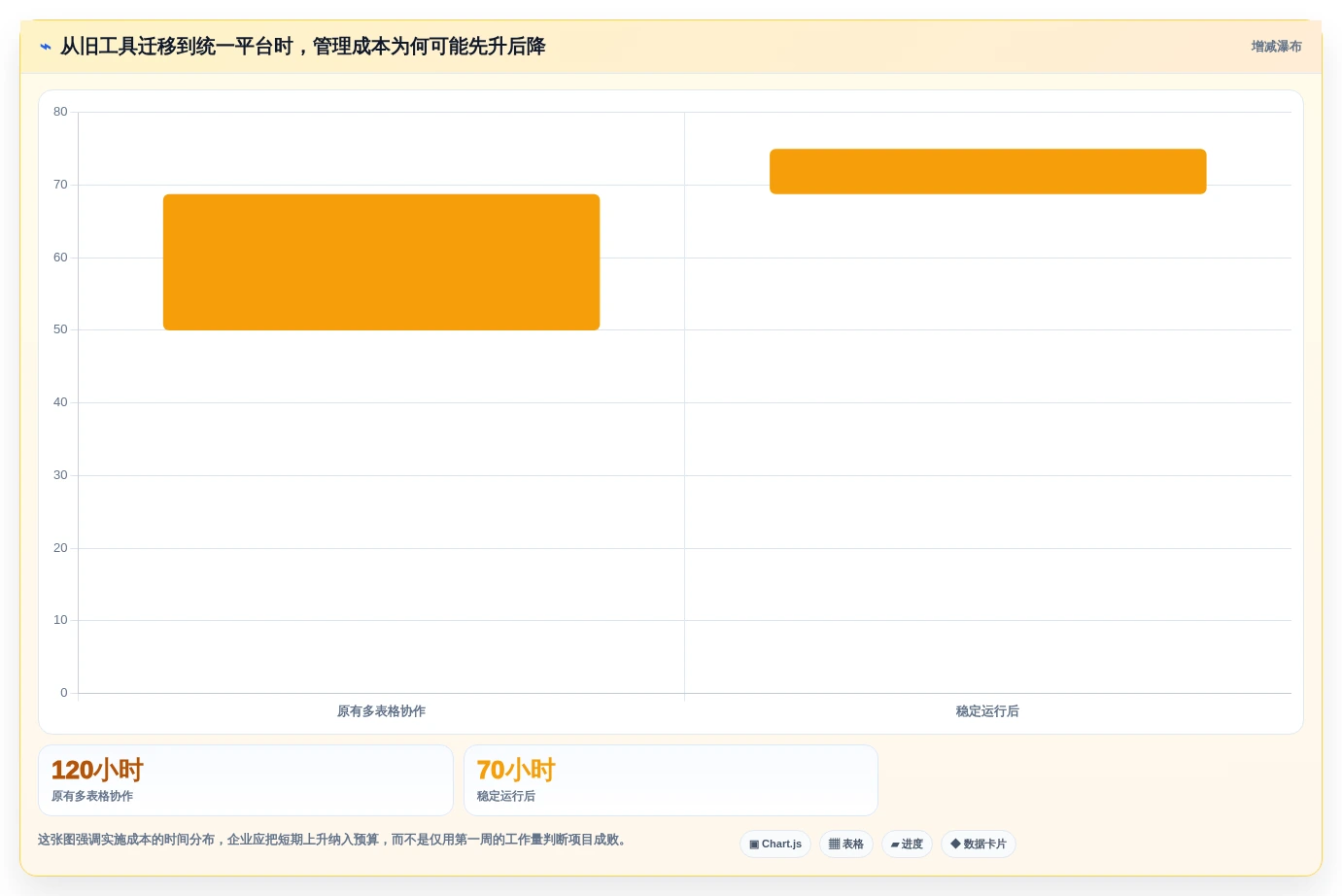The height and width of the screenshot is (896, 1342).
Task: Open the 70小时 data card
Action: point(671,780)
